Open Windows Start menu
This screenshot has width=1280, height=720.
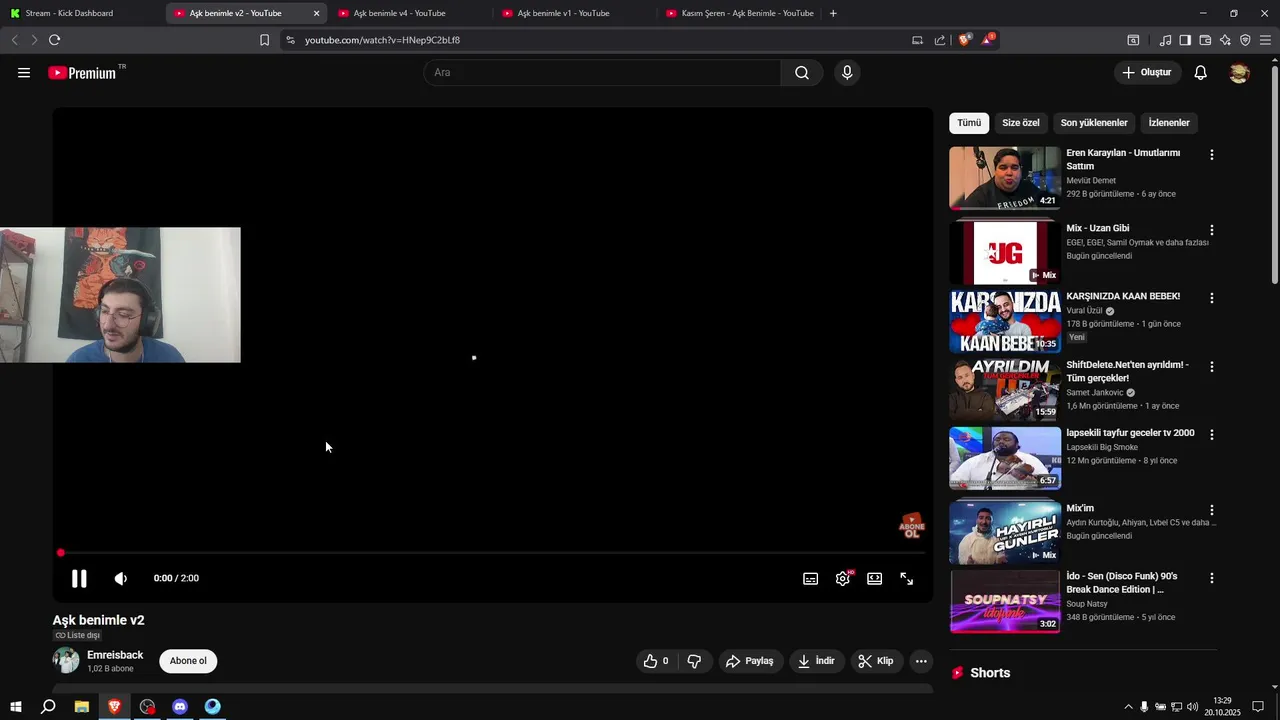15,706
